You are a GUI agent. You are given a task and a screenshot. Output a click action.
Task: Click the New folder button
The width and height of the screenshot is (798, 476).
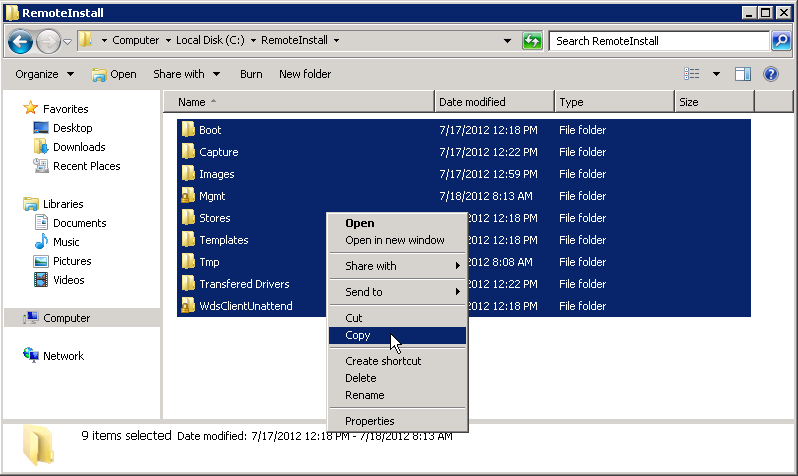[305, 74]
